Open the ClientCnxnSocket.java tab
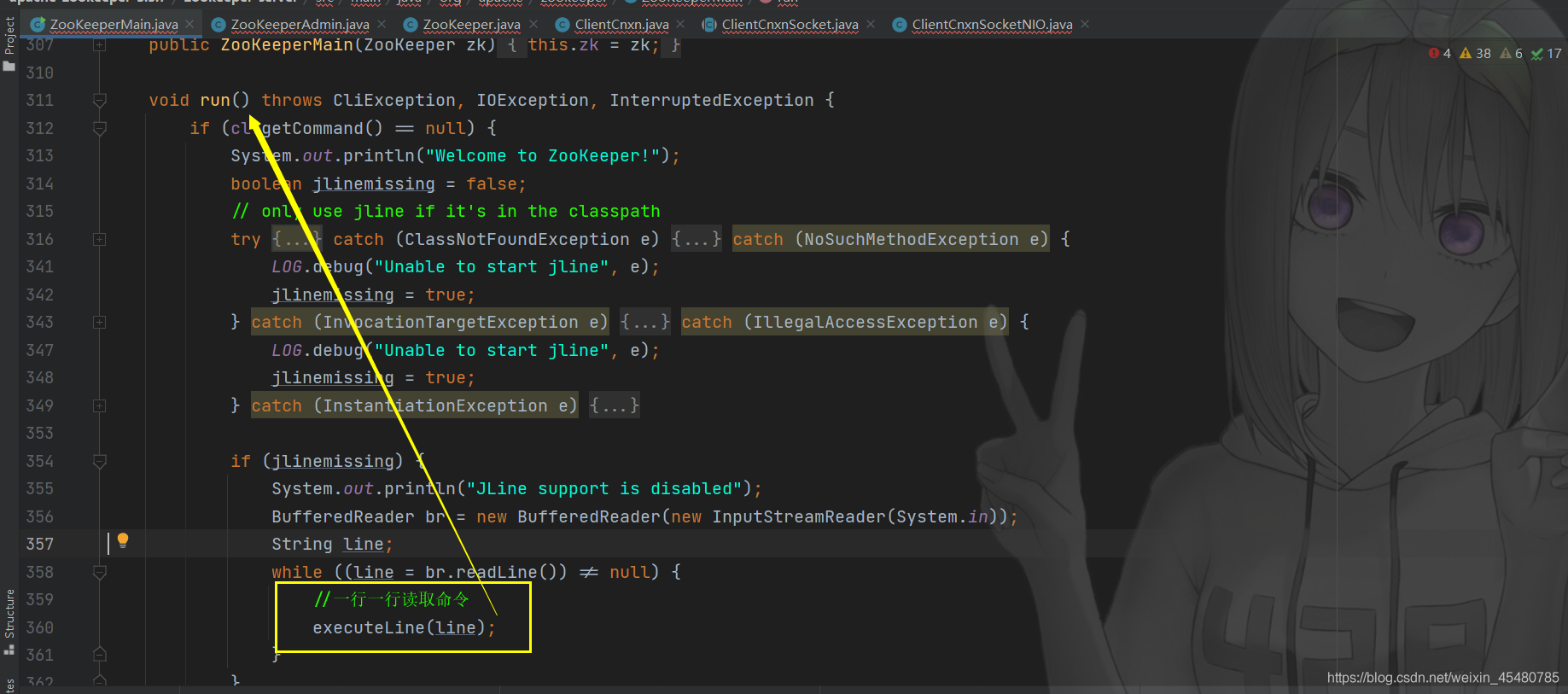 790,25
